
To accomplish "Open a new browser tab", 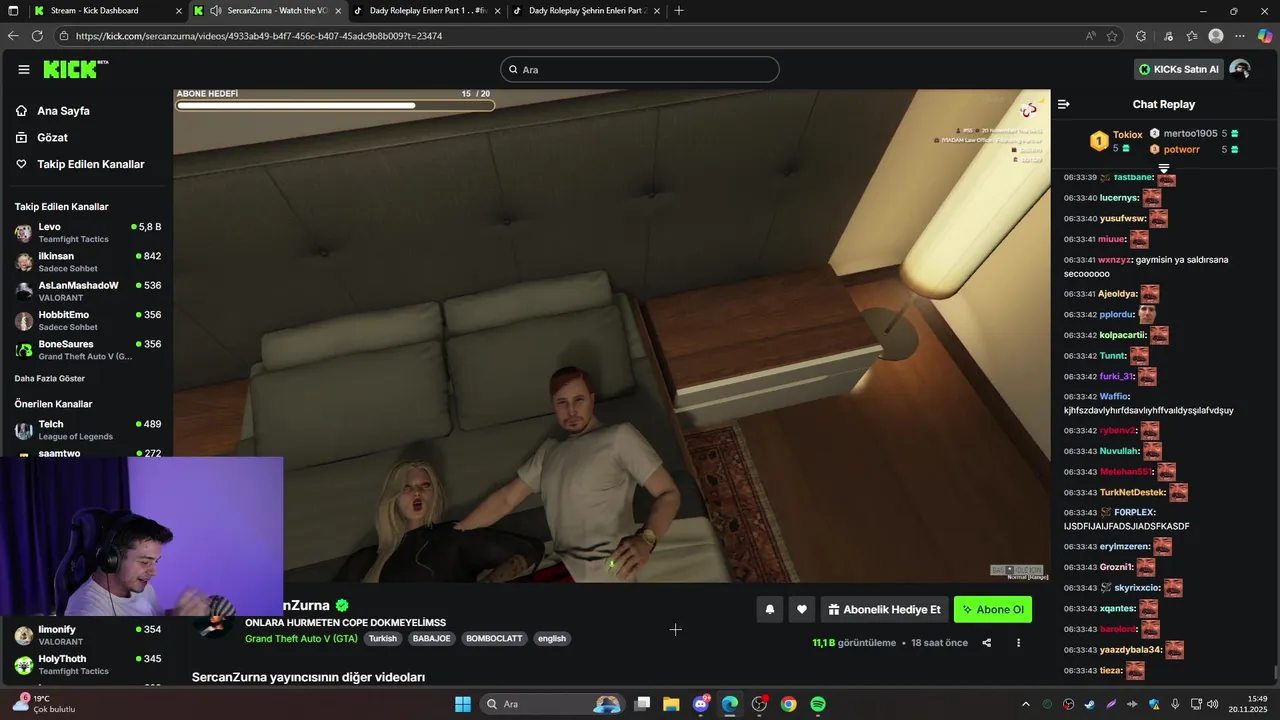I will [x=679, y=11].
